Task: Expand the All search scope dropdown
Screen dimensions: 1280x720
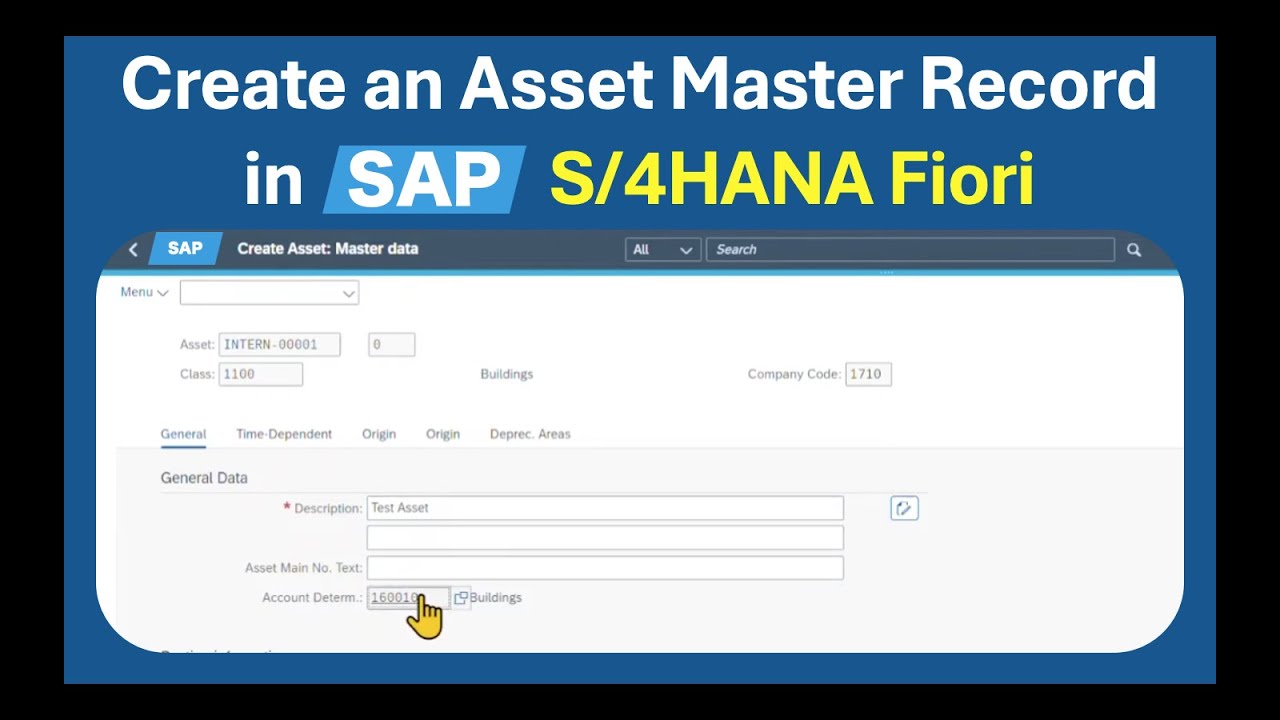Action: pyautogui.click(x=662, y=250)
